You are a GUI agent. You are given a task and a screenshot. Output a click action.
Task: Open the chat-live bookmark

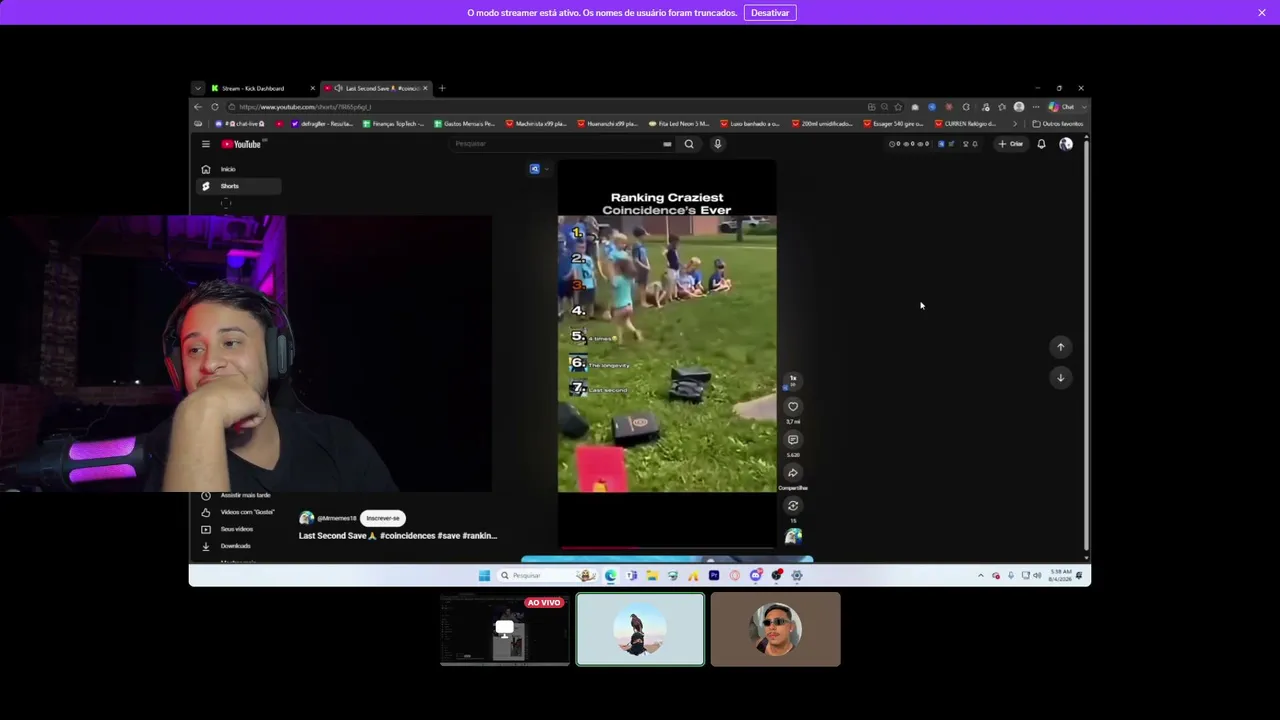[x=241, y=124]
